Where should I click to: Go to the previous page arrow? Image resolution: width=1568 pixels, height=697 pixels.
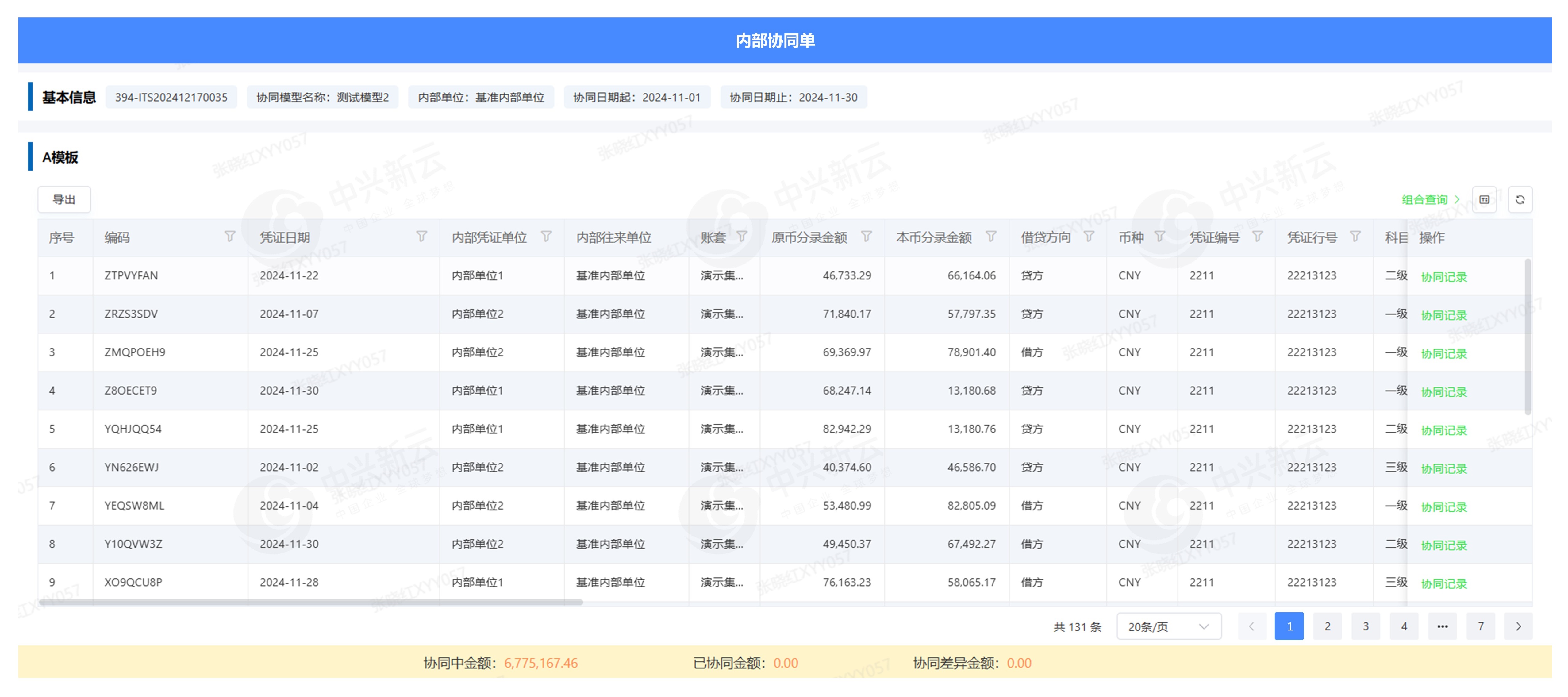point(1251,626)
